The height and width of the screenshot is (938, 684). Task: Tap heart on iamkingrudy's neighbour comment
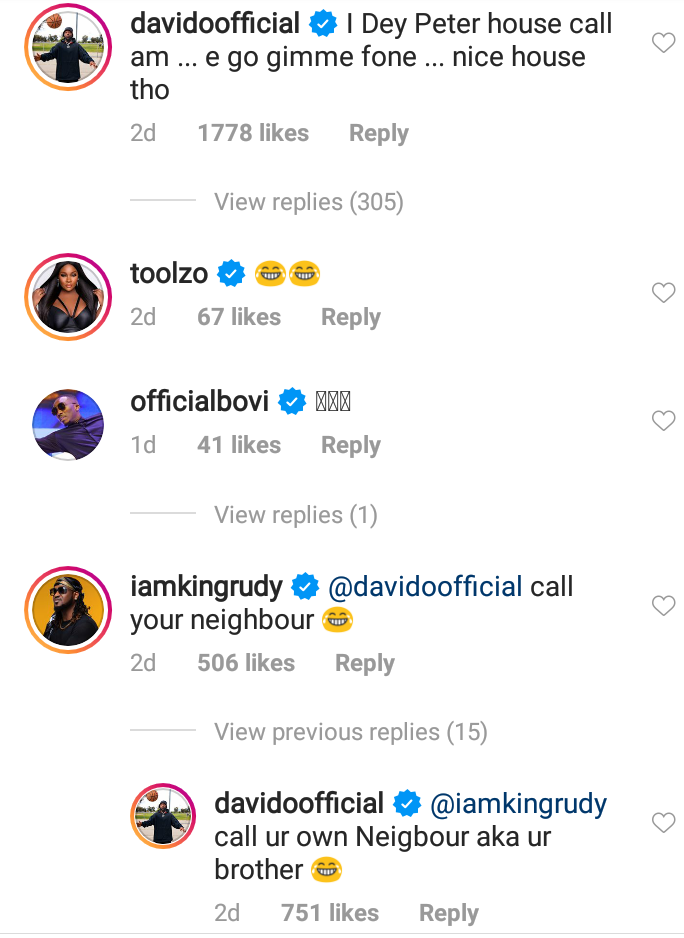(x=663, y=606)
